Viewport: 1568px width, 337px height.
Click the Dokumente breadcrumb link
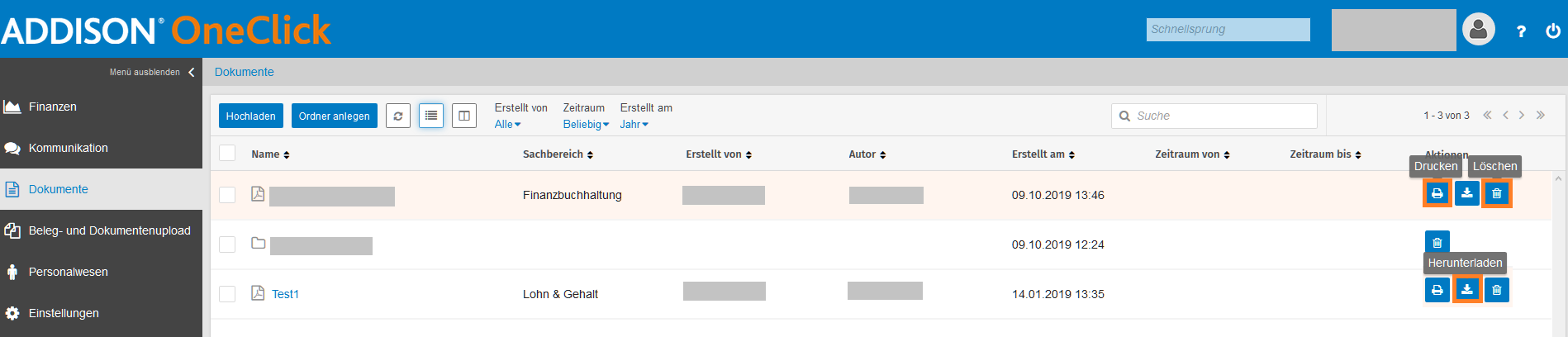pyautogui.click(x=245, y=72)
